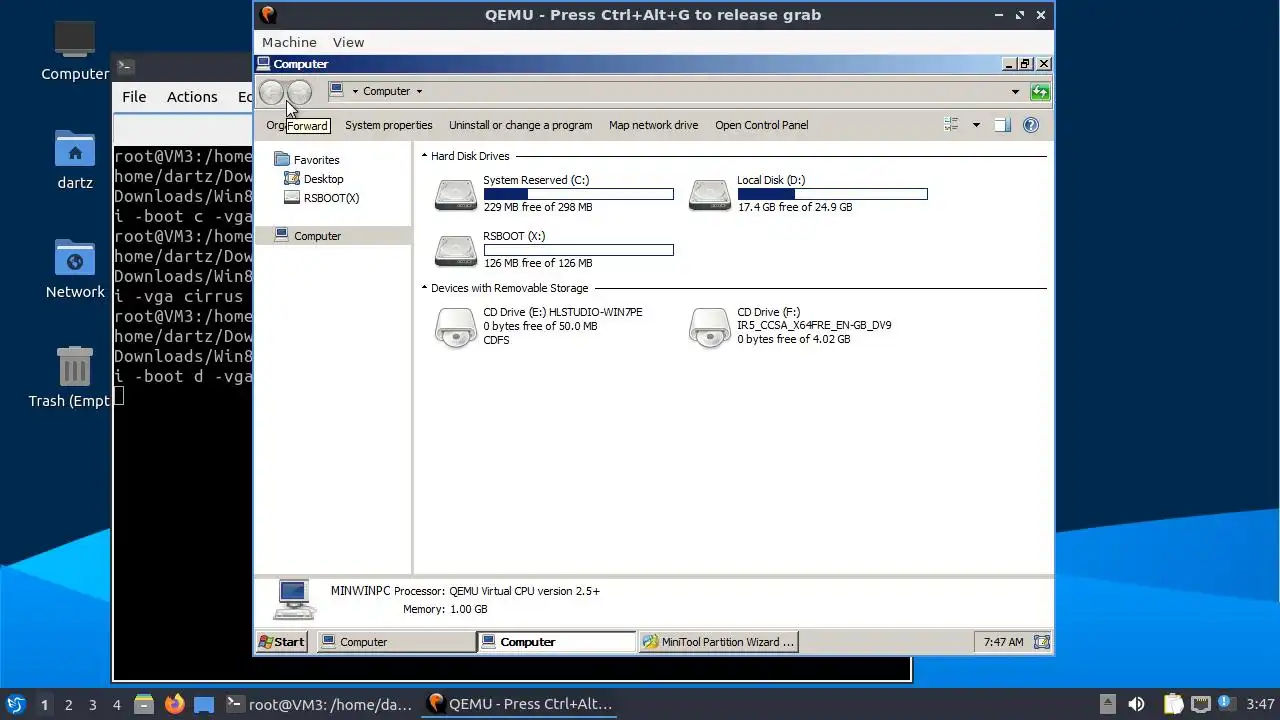Click the Favorites star folder icon
This screenshot has width=1280, height=720.
[282, 159]
